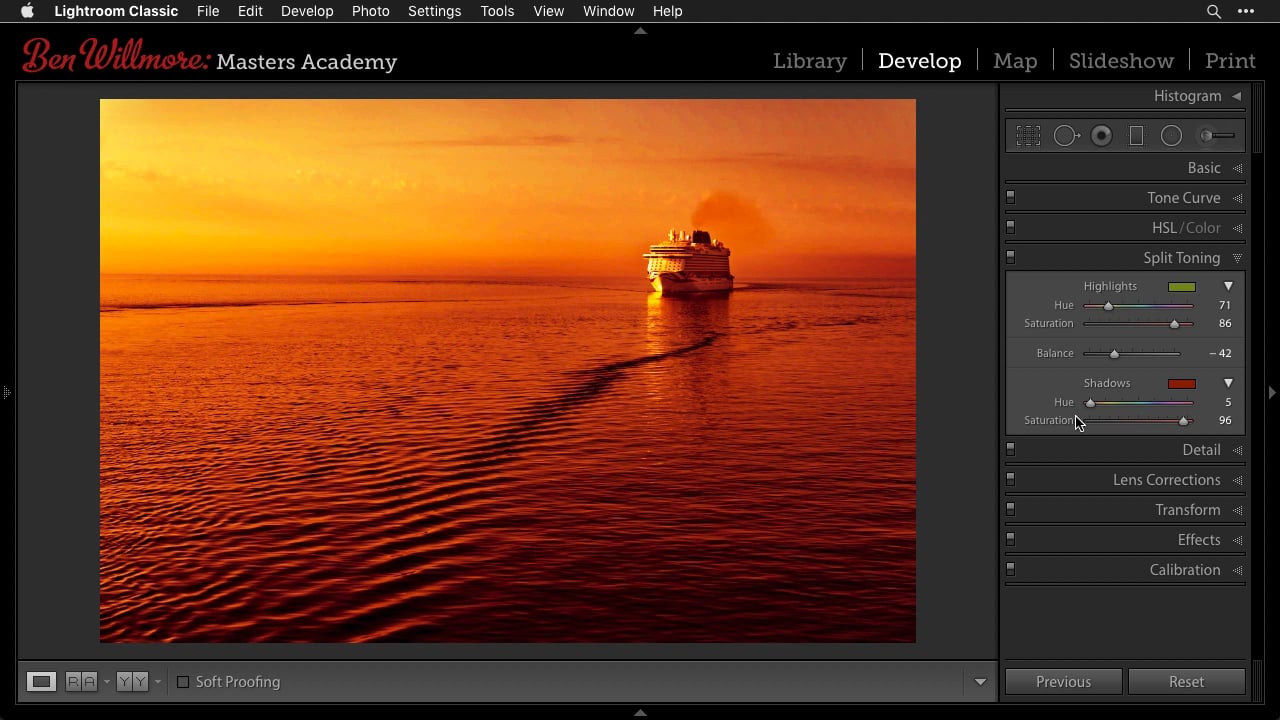Open the File menu
1280x720 pixels.
[x=208, y=11]
